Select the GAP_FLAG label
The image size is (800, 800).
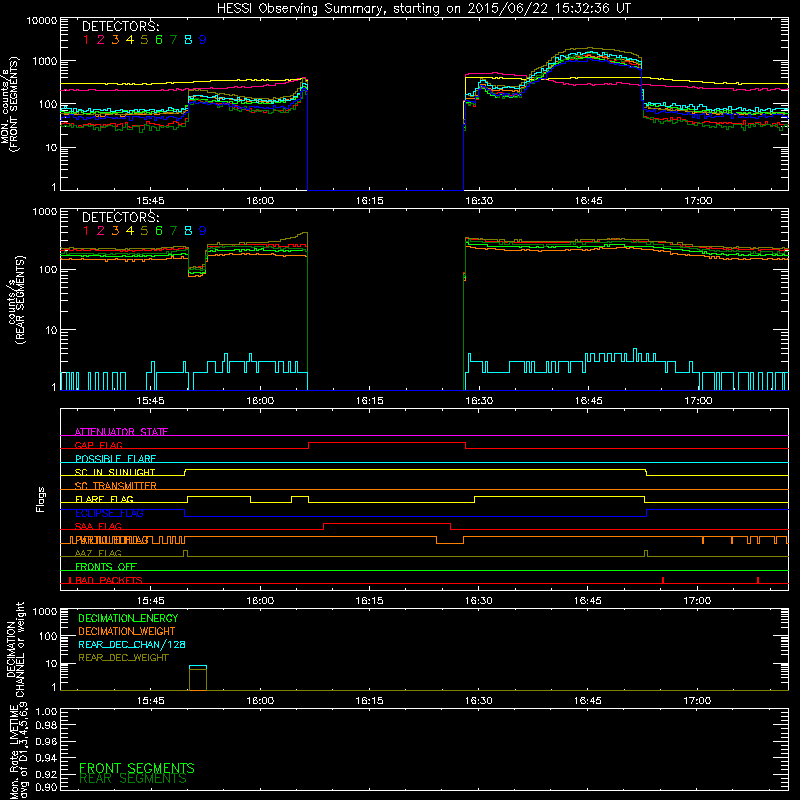point(99,445)
